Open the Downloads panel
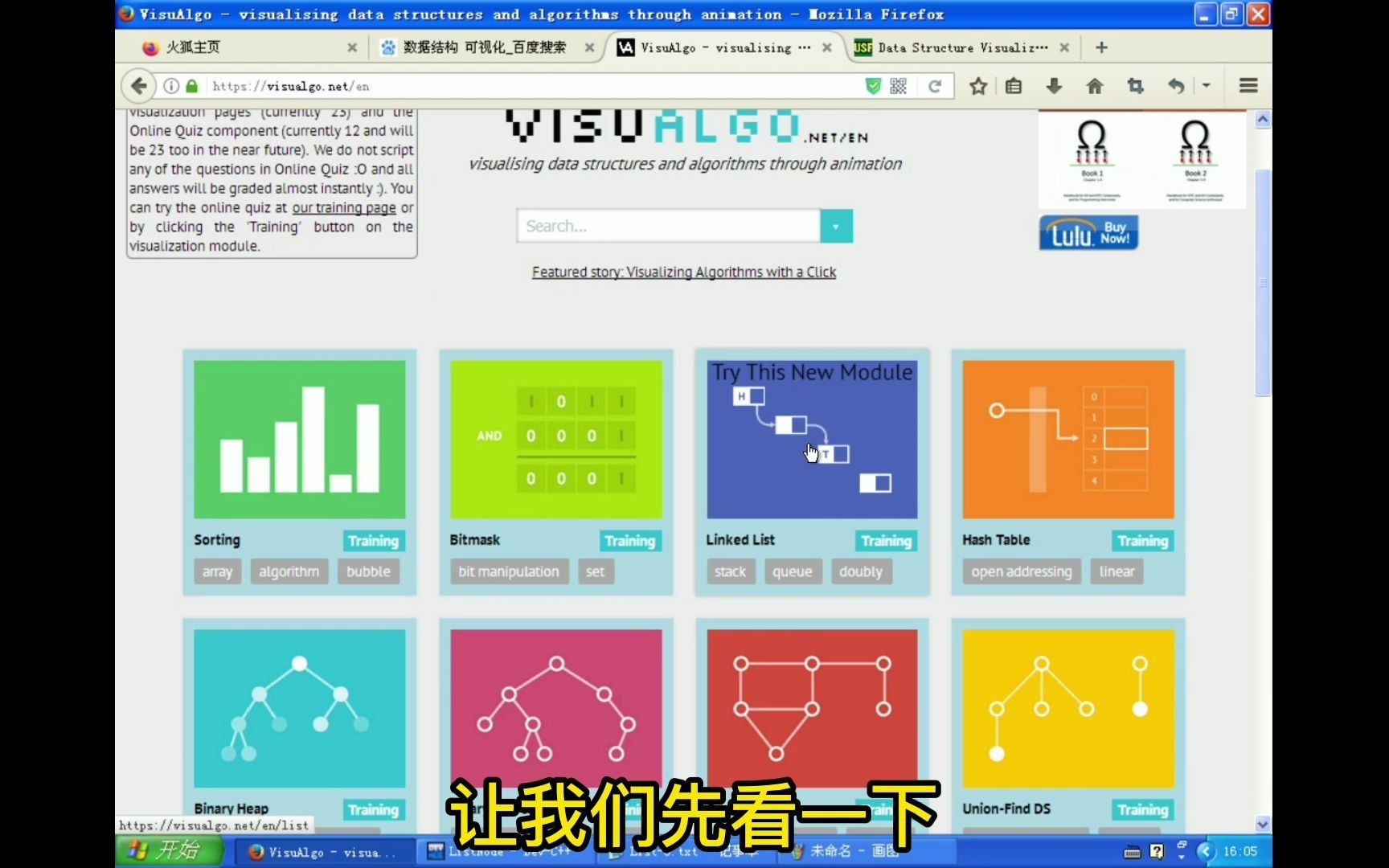 point(1054,85)
